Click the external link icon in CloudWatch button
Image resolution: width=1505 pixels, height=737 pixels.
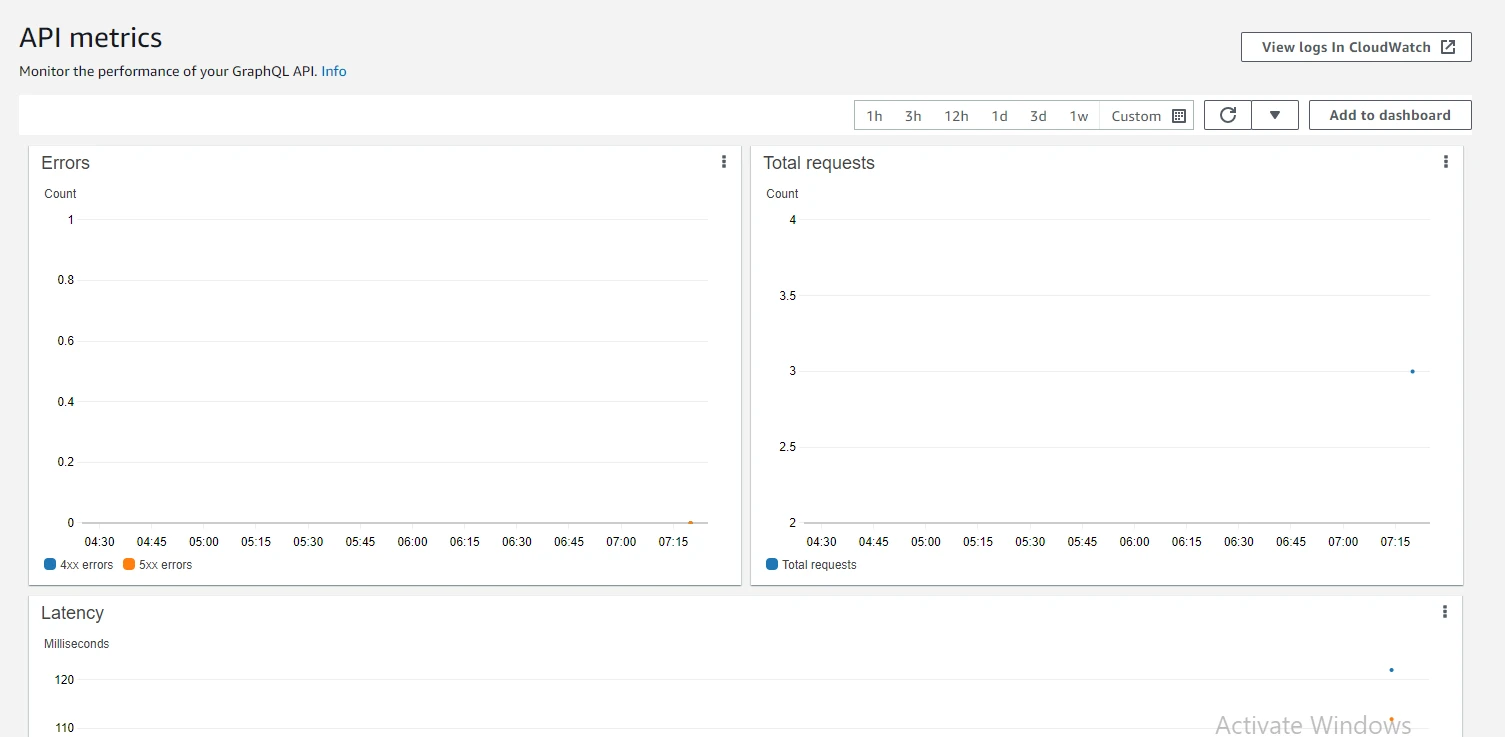pos(1448,47)
